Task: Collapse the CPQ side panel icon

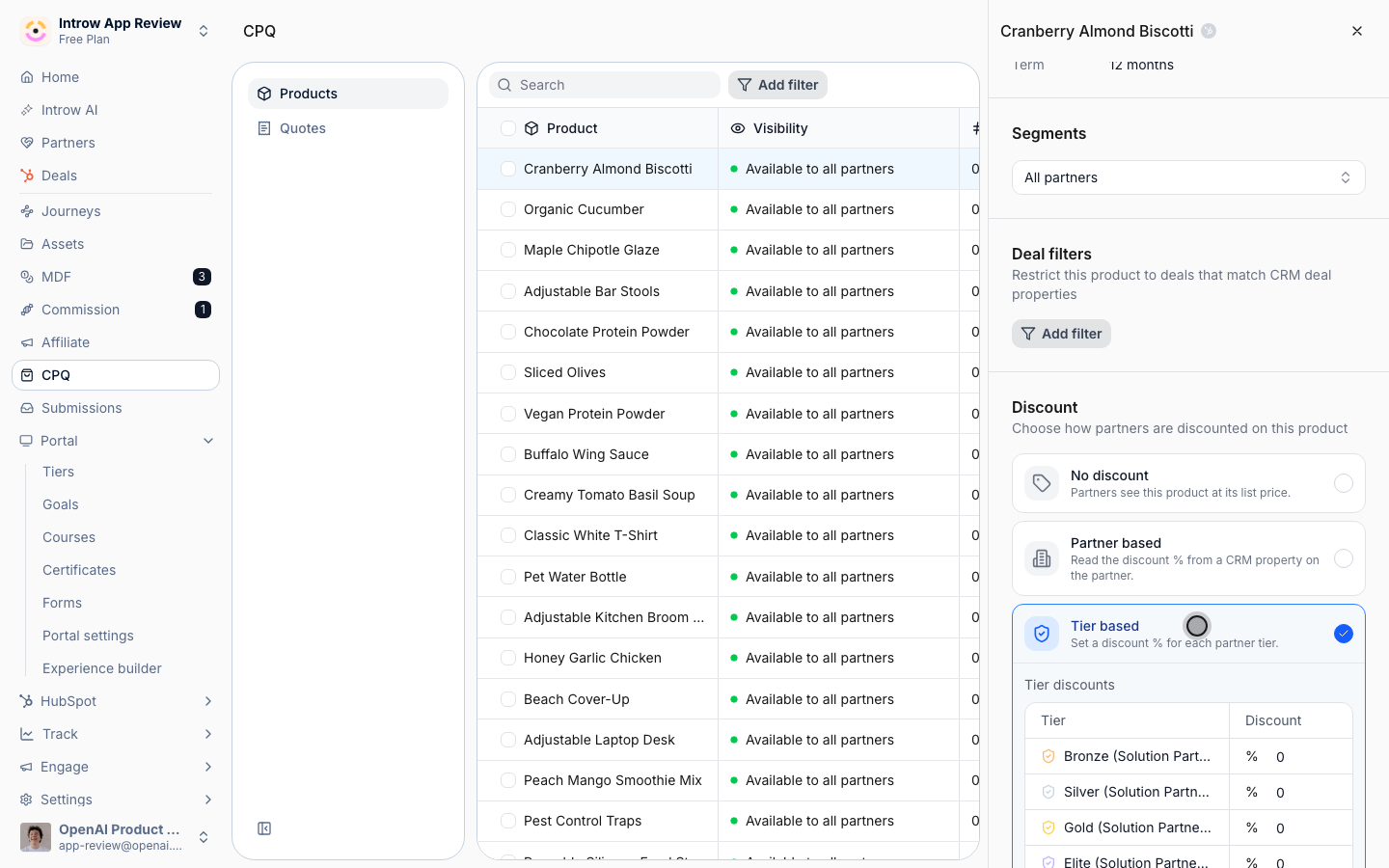Action: (264, 828)
